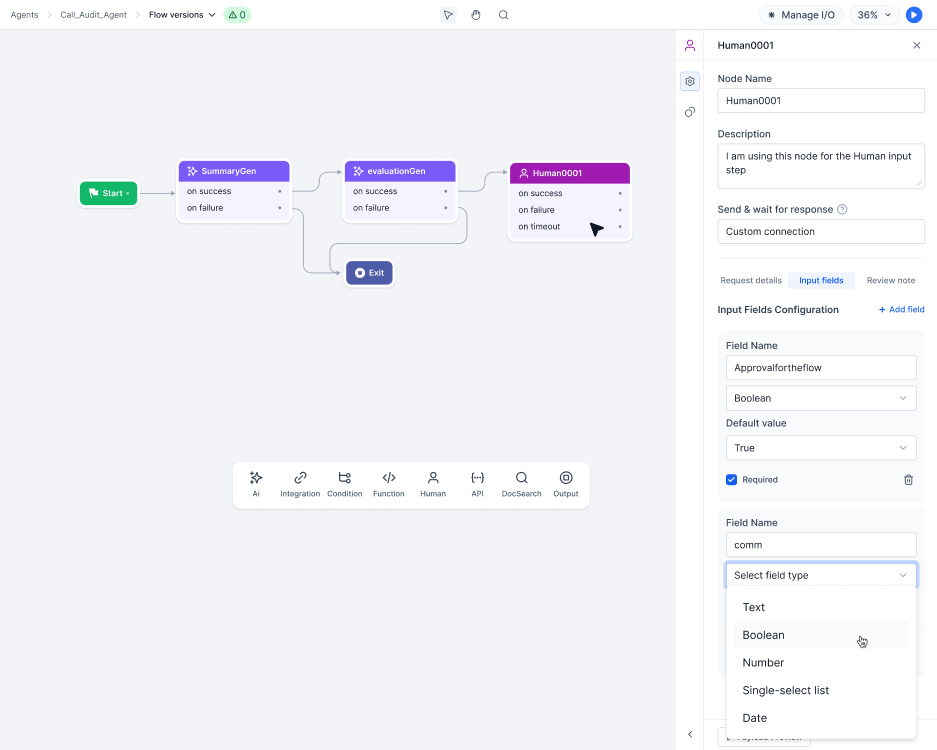Pick the Function node tool
This screenshot has width=937, height=750.
[x=389, y=484]
